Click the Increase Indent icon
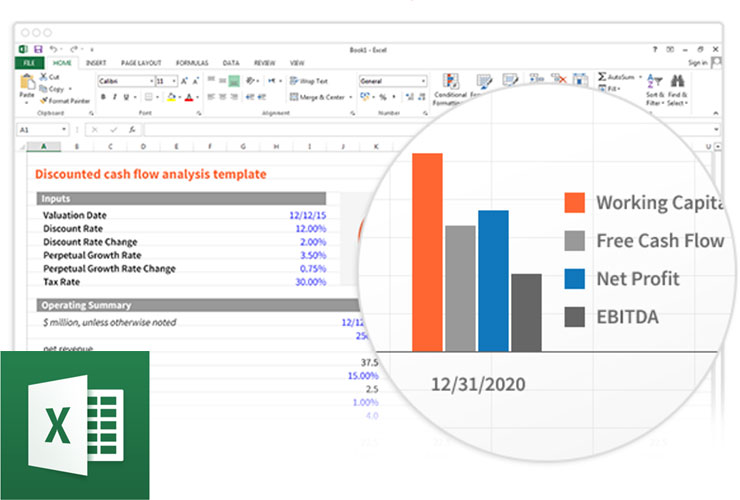 point(261,97)
